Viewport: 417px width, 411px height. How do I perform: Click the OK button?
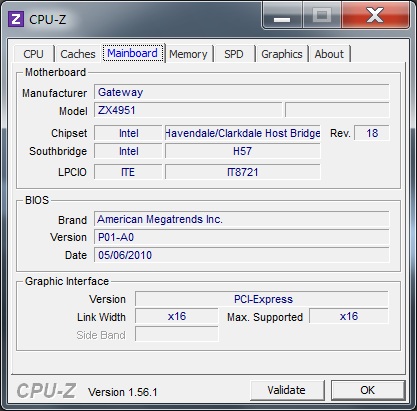coord(368,390)
